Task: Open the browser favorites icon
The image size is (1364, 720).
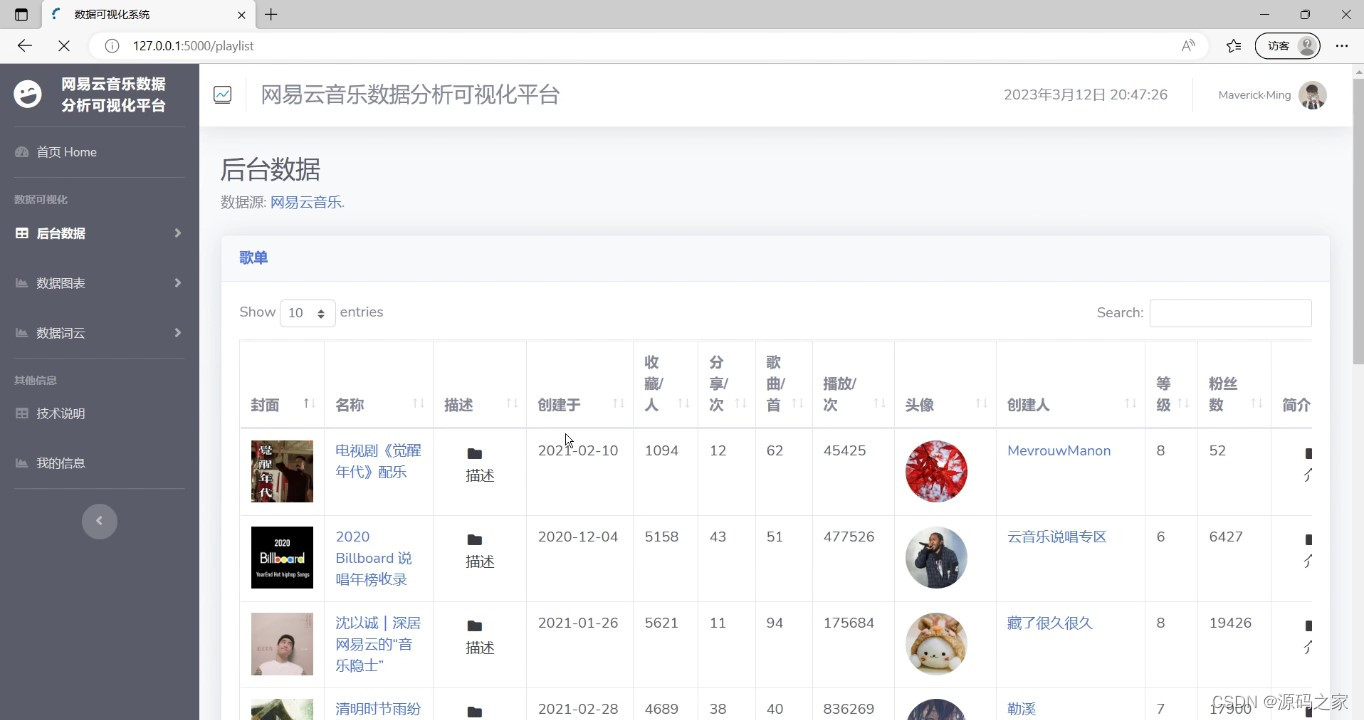Action: 1234,45
